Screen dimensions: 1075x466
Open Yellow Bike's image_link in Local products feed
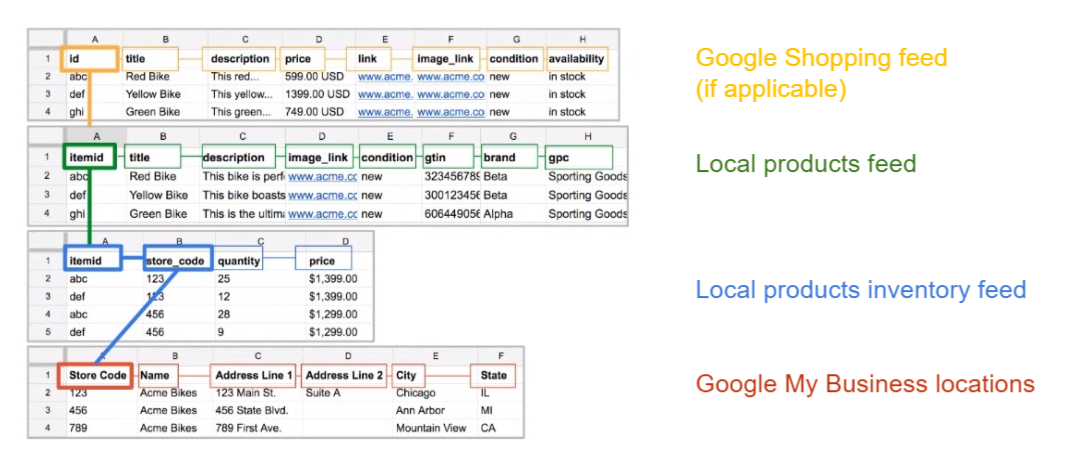coord(322,195)
